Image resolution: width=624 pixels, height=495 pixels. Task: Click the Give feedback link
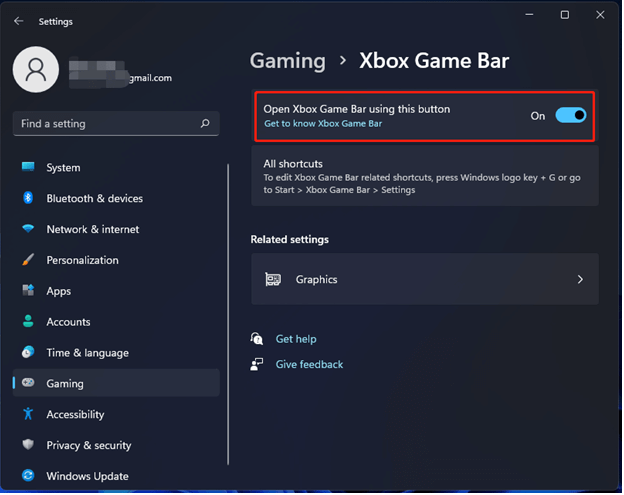[x=309, y=364]
